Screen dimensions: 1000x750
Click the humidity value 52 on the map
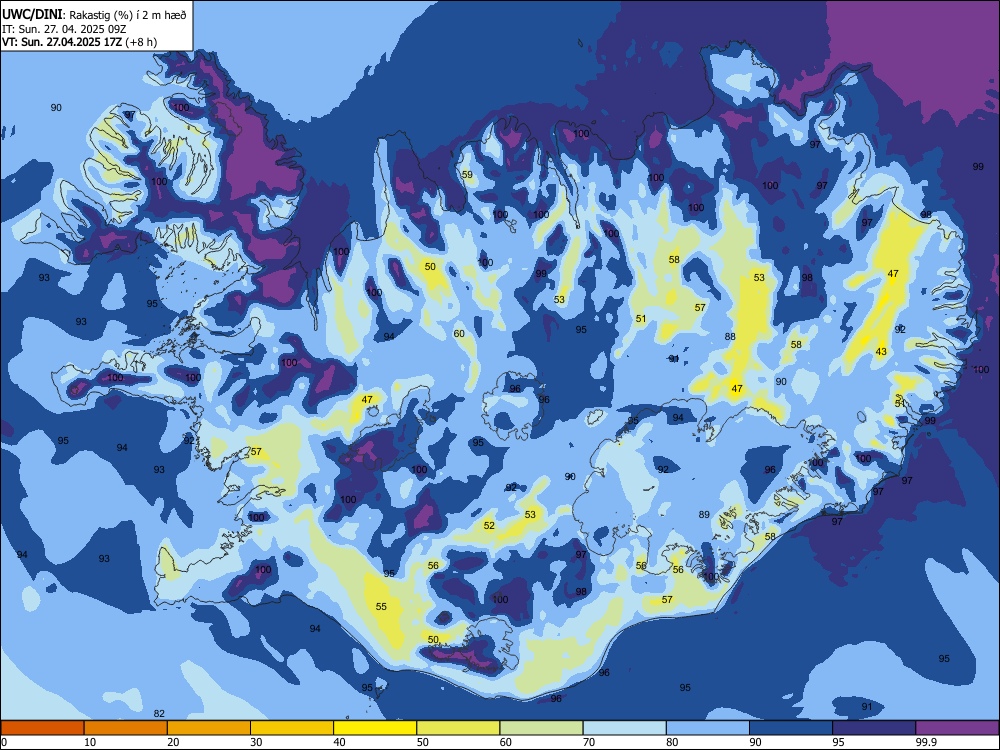point(489,526)
